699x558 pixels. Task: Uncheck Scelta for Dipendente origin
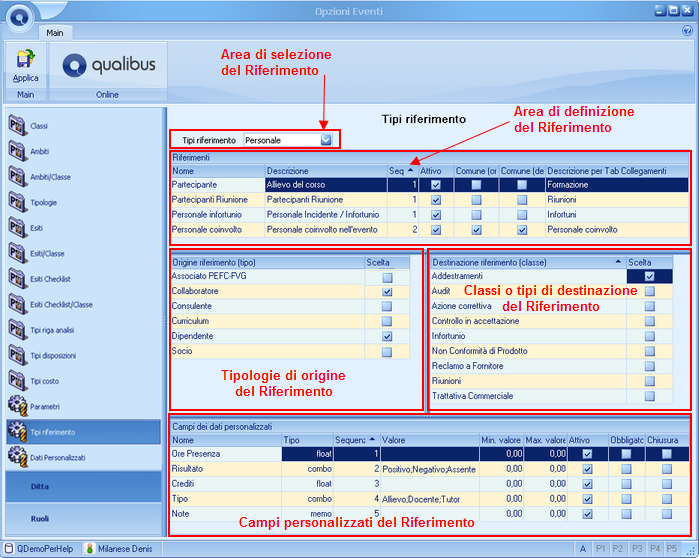coord(387,336)
